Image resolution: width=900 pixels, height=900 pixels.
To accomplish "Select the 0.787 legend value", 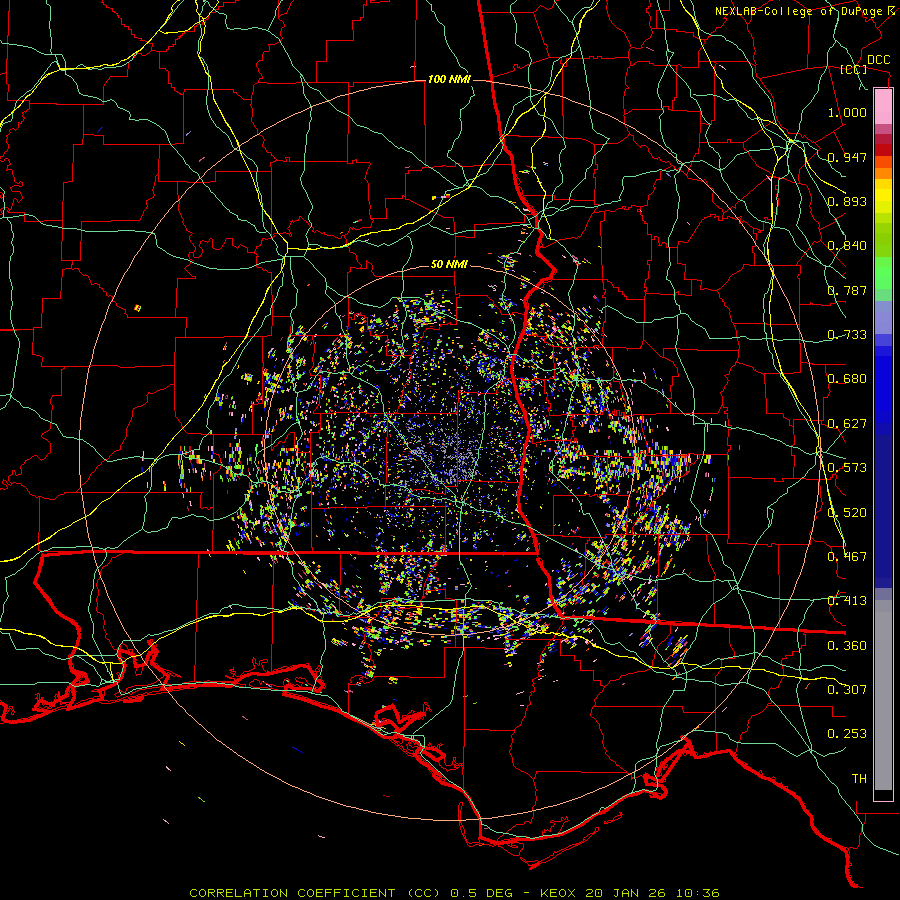I will [847, 290].
